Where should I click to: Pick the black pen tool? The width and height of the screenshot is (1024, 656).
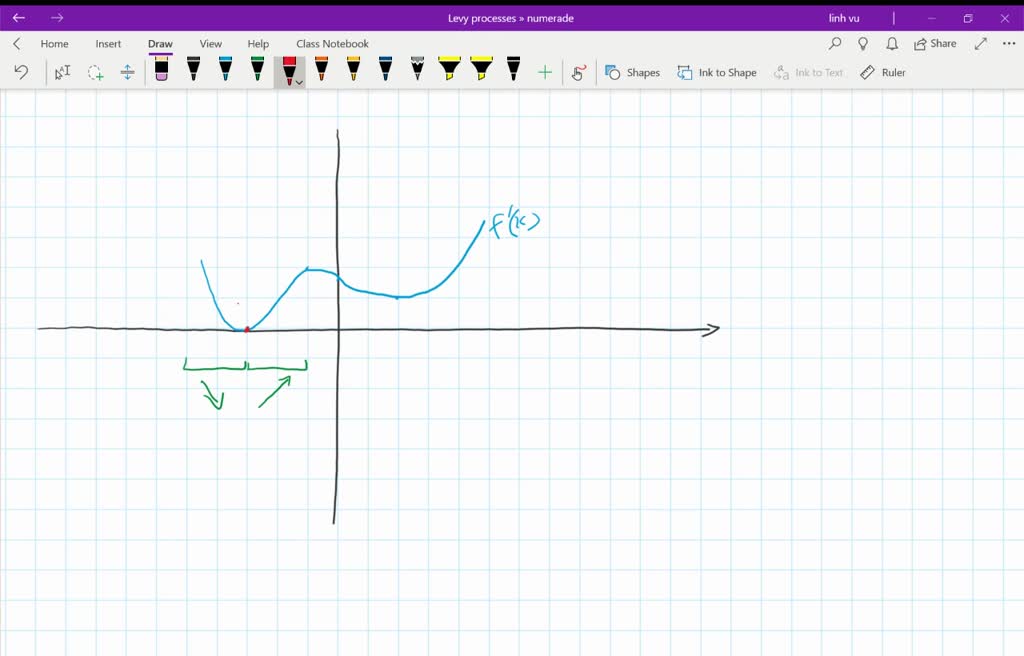[193, 70]
